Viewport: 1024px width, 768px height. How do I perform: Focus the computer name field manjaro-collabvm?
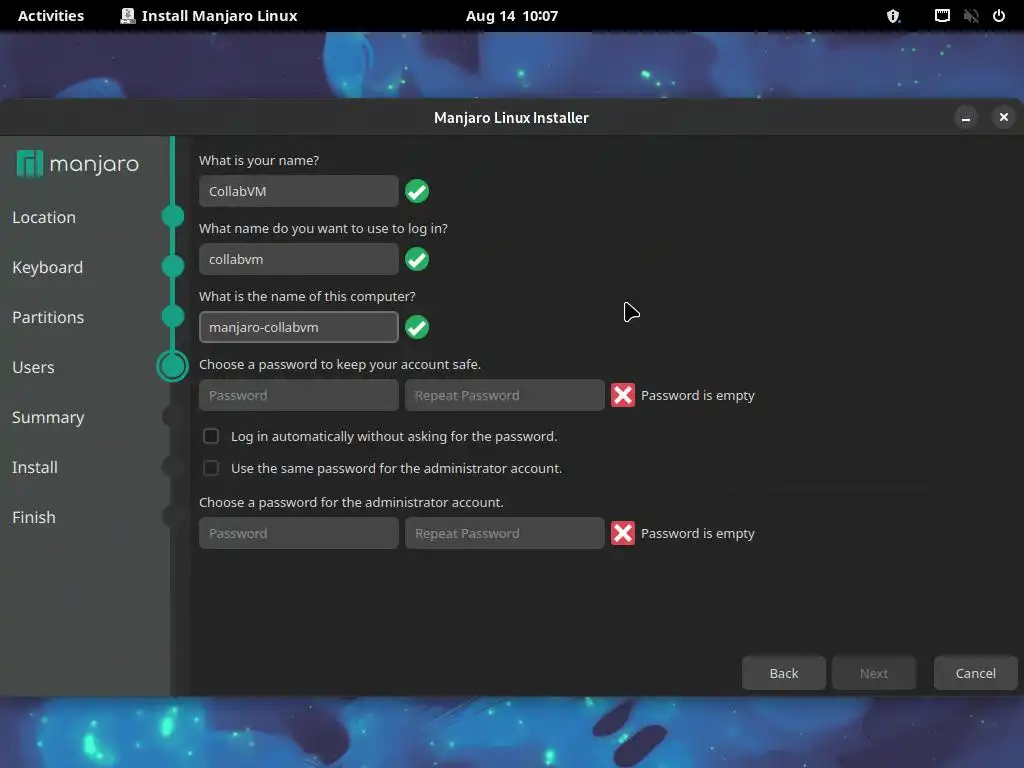[298, 327]
